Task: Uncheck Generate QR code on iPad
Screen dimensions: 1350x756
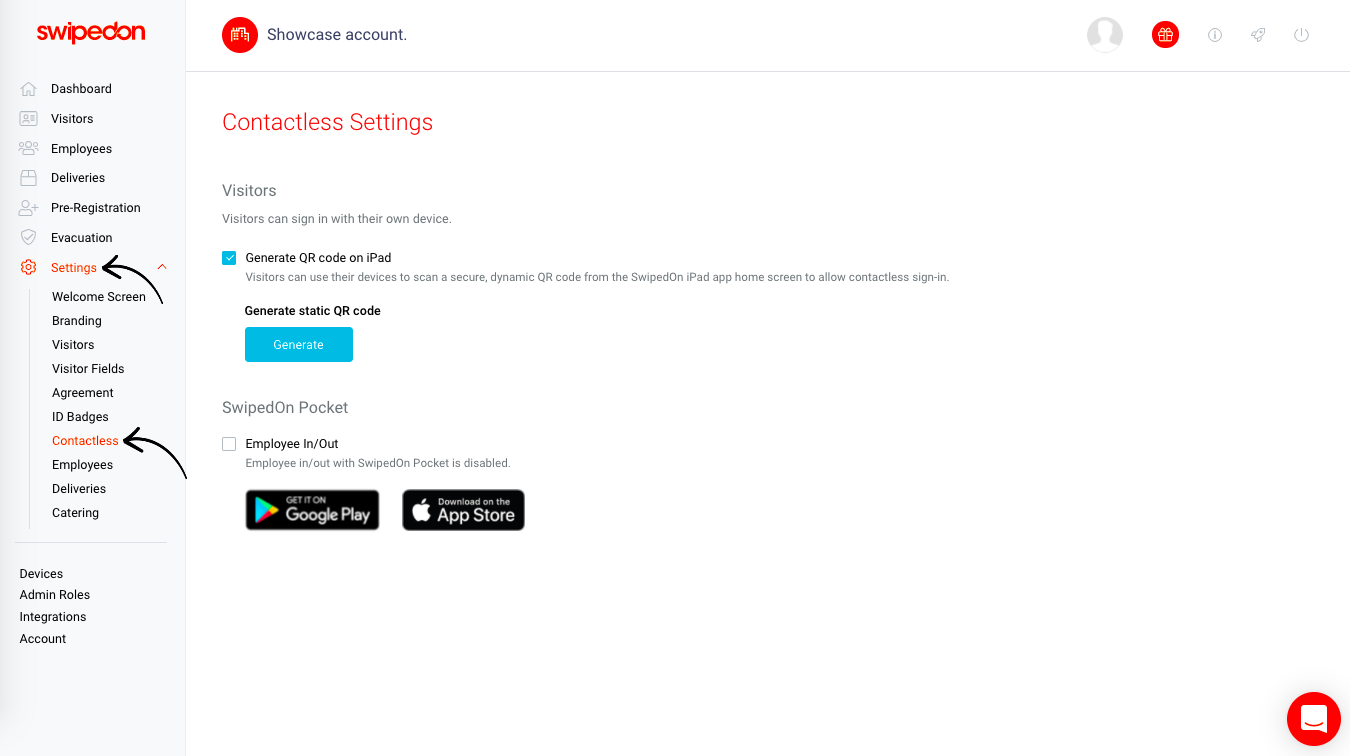Action: click(229, 258)
